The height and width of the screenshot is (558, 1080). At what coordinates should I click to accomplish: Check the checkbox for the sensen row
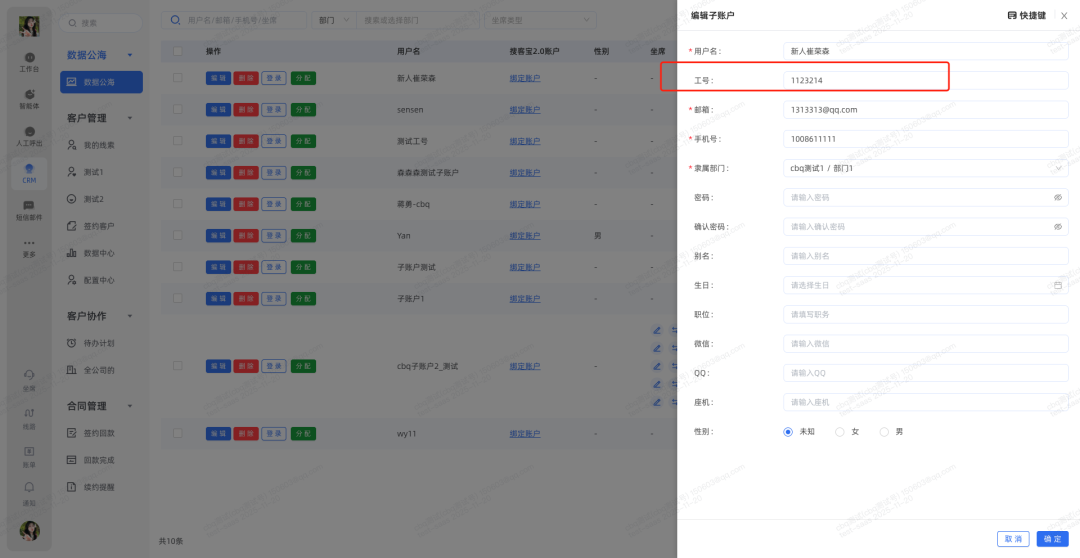pyautogui.click(x=178, y=107)
